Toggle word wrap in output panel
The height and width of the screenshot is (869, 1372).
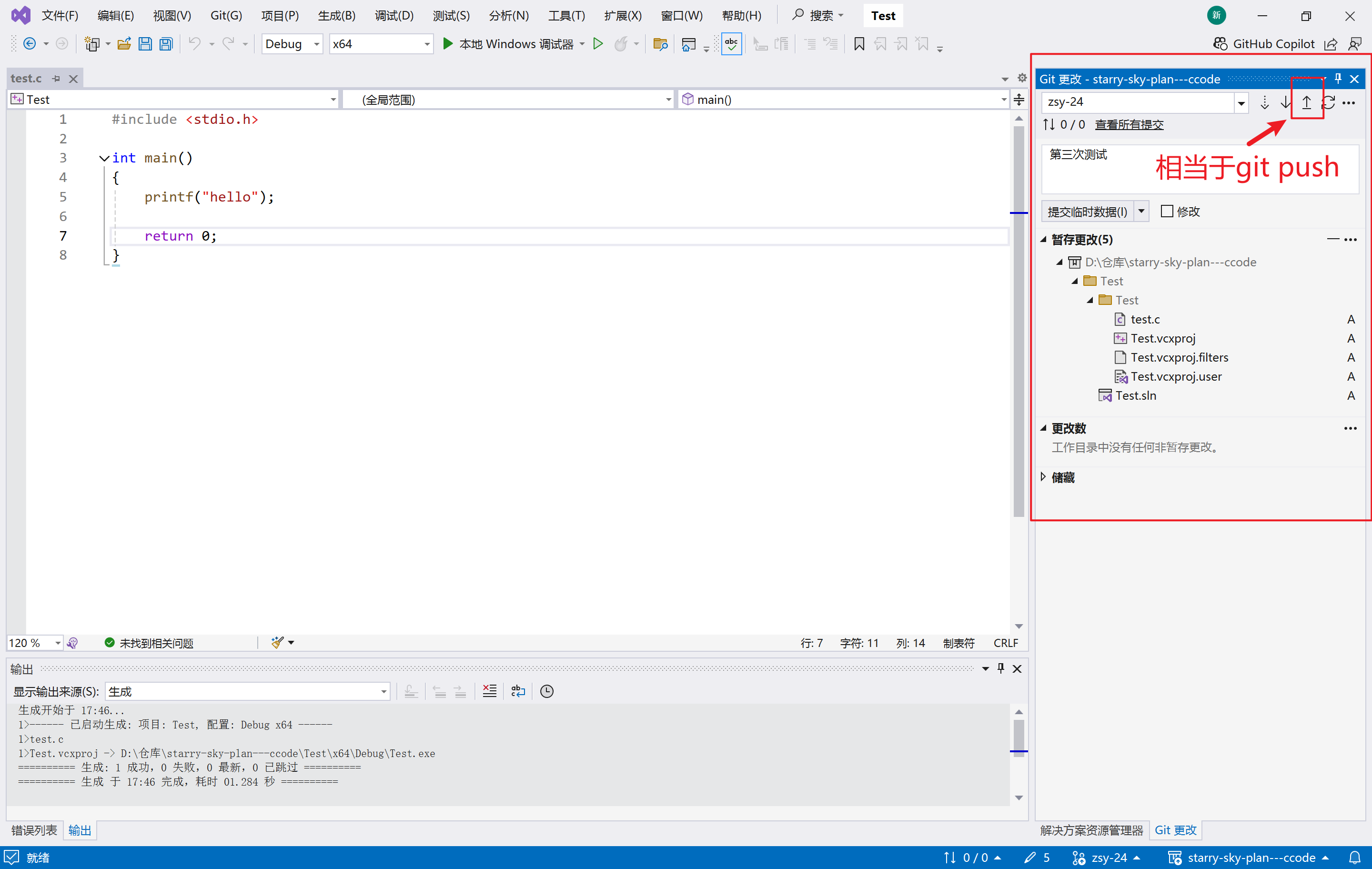(518, 691)
